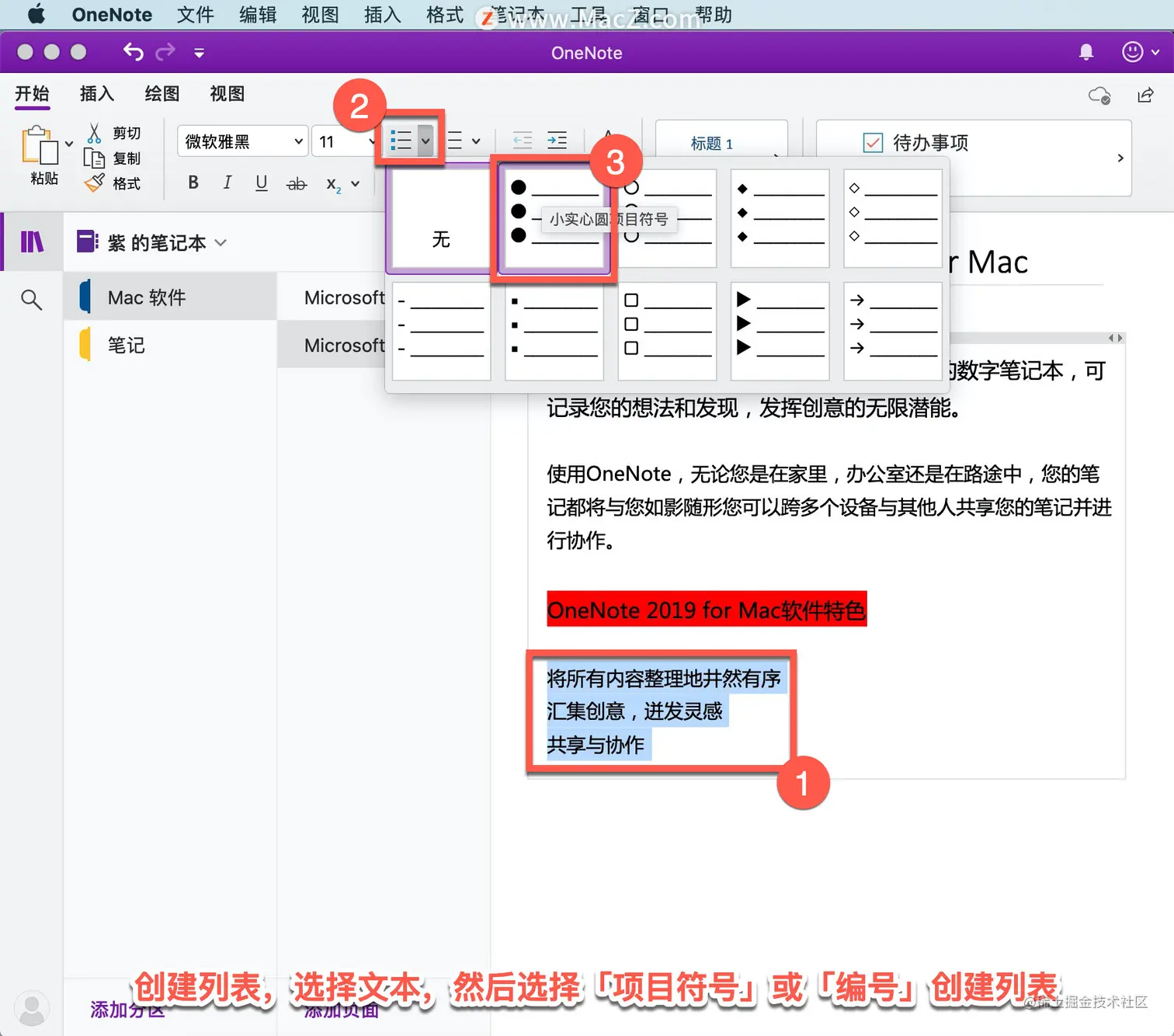Click the Paste clipboard icon
The height and width of the screenshot is (1036, 1174).
tap(40, 146)
